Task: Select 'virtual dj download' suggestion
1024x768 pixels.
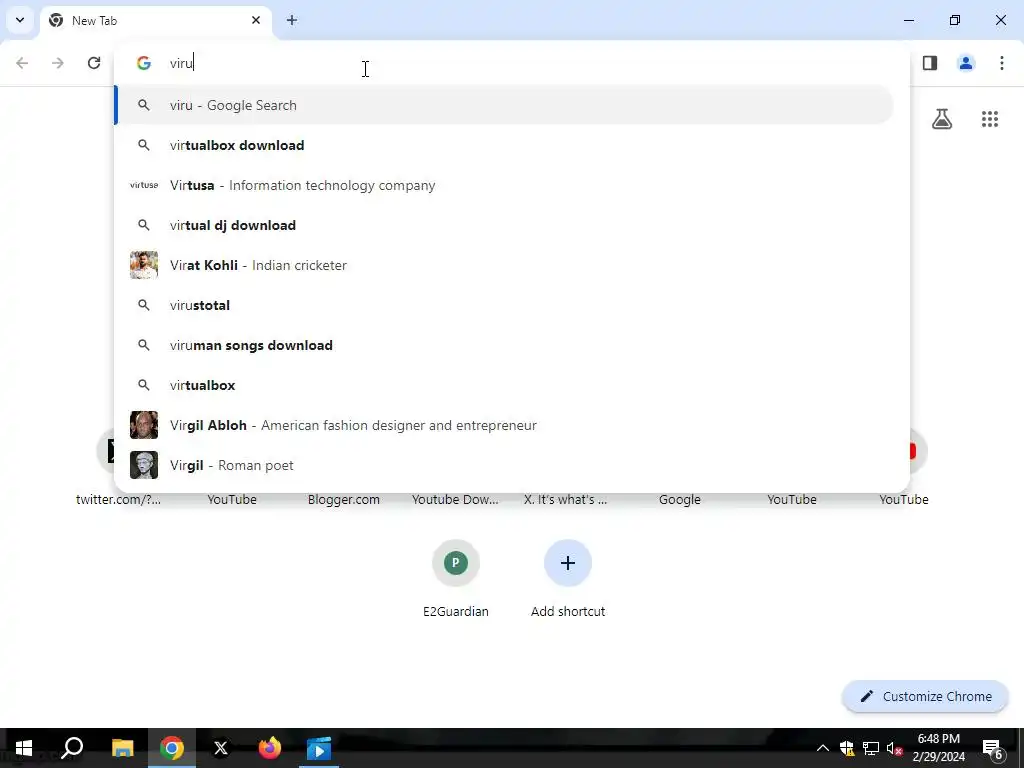Action: pos(504,225)
